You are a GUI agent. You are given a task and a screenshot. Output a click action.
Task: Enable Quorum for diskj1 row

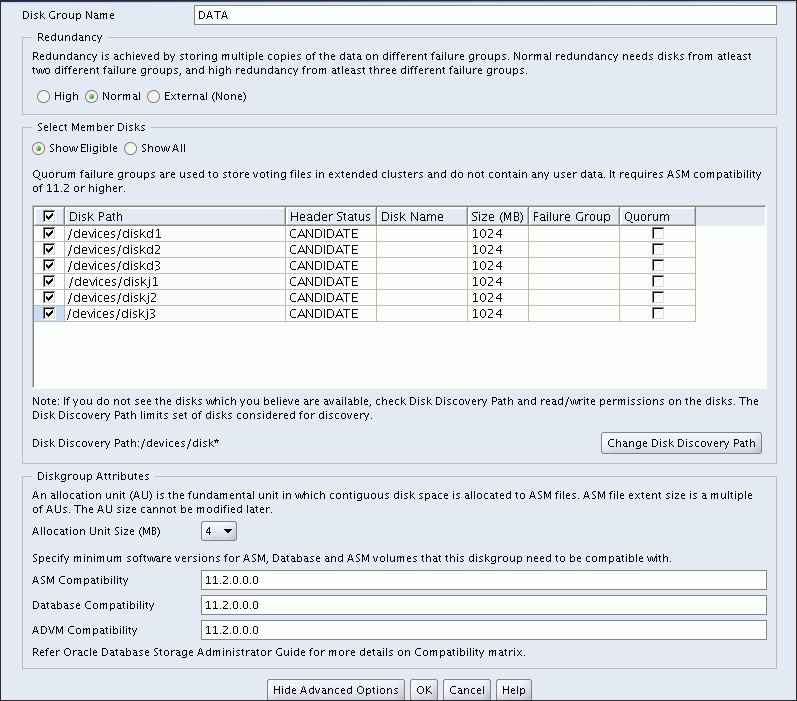click(x=658, y=281)
